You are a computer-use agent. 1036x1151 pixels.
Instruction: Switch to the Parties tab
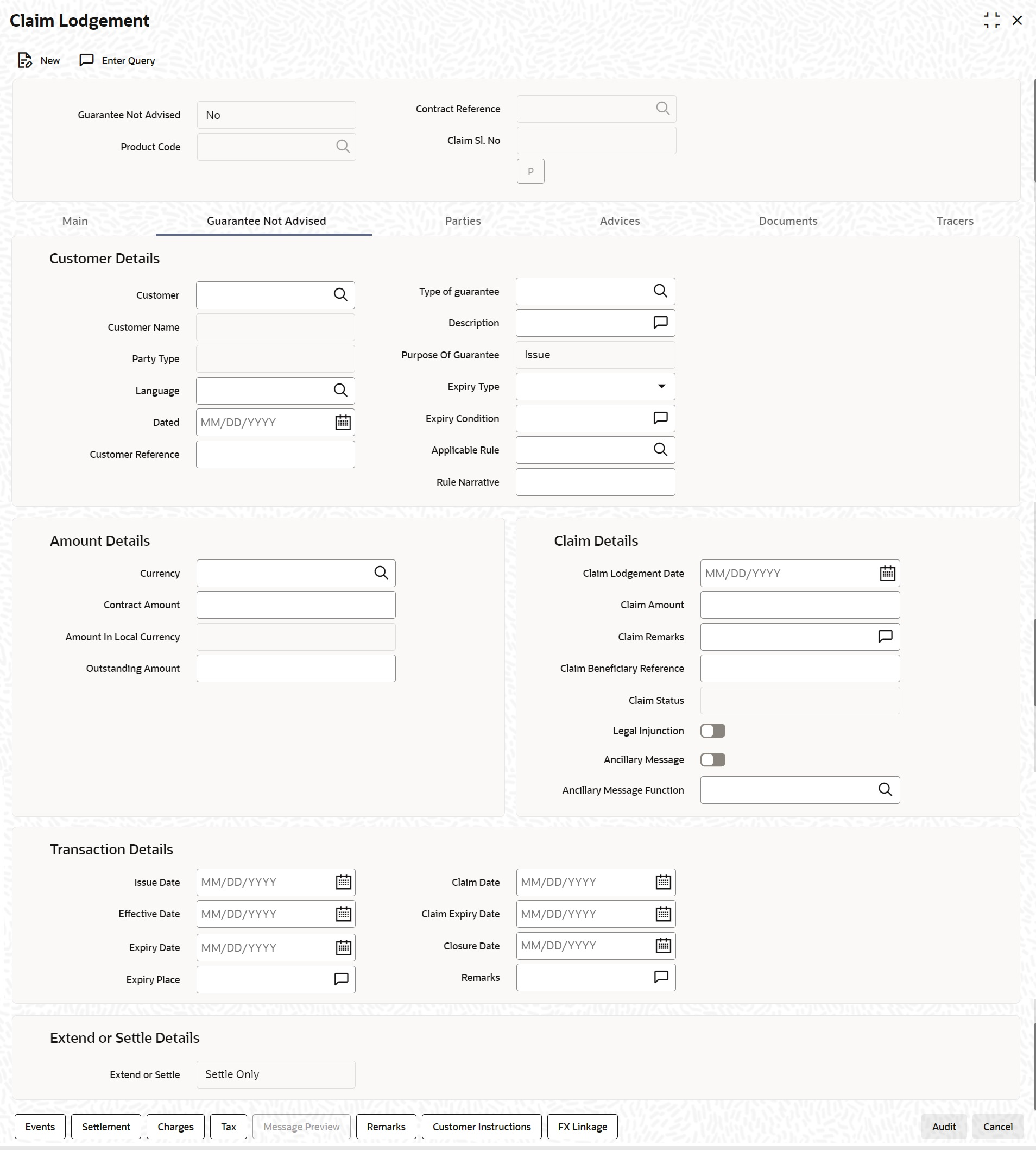(463, 221)
